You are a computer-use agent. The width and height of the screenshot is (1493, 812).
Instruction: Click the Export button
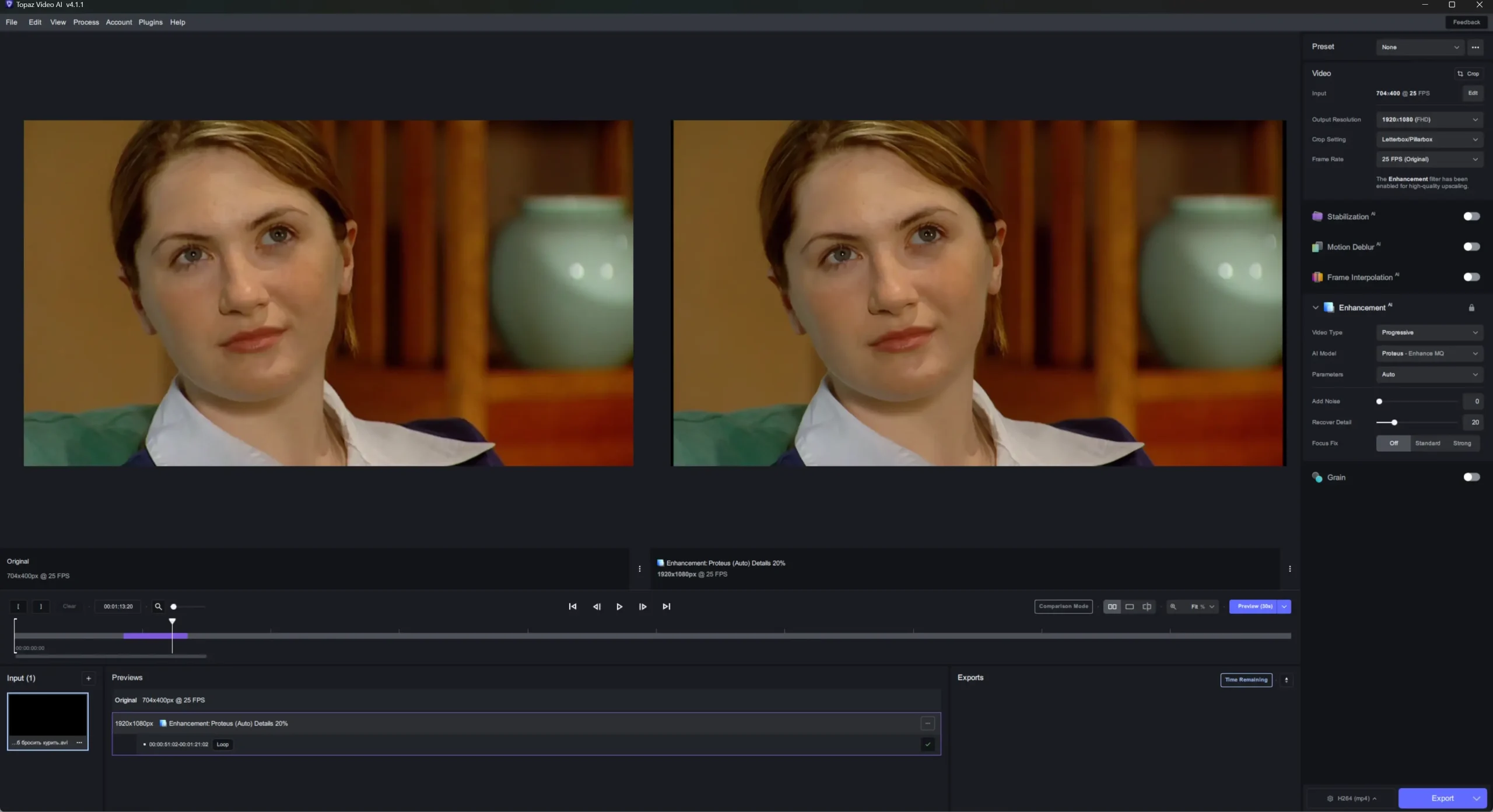(1442, 798)
